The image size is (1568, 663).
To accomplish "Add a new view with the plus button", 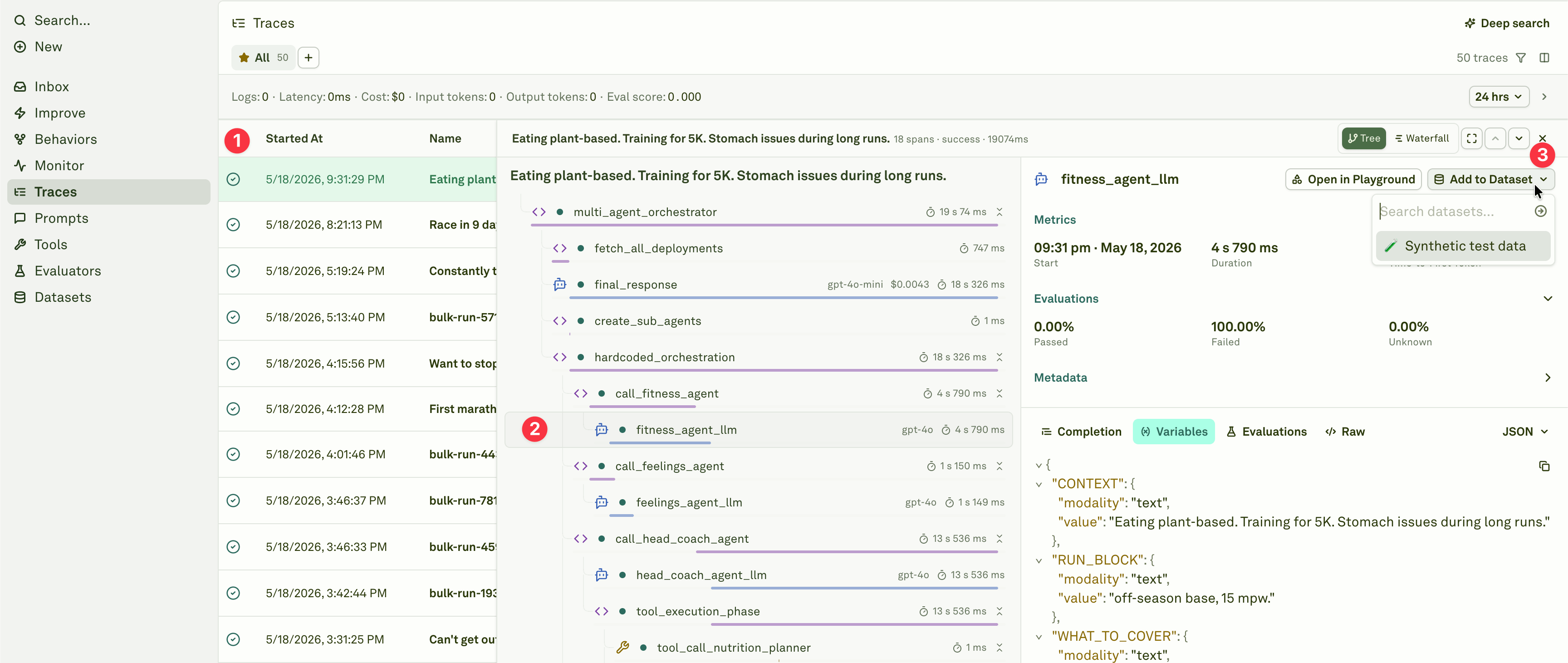I will coord(309,57).
